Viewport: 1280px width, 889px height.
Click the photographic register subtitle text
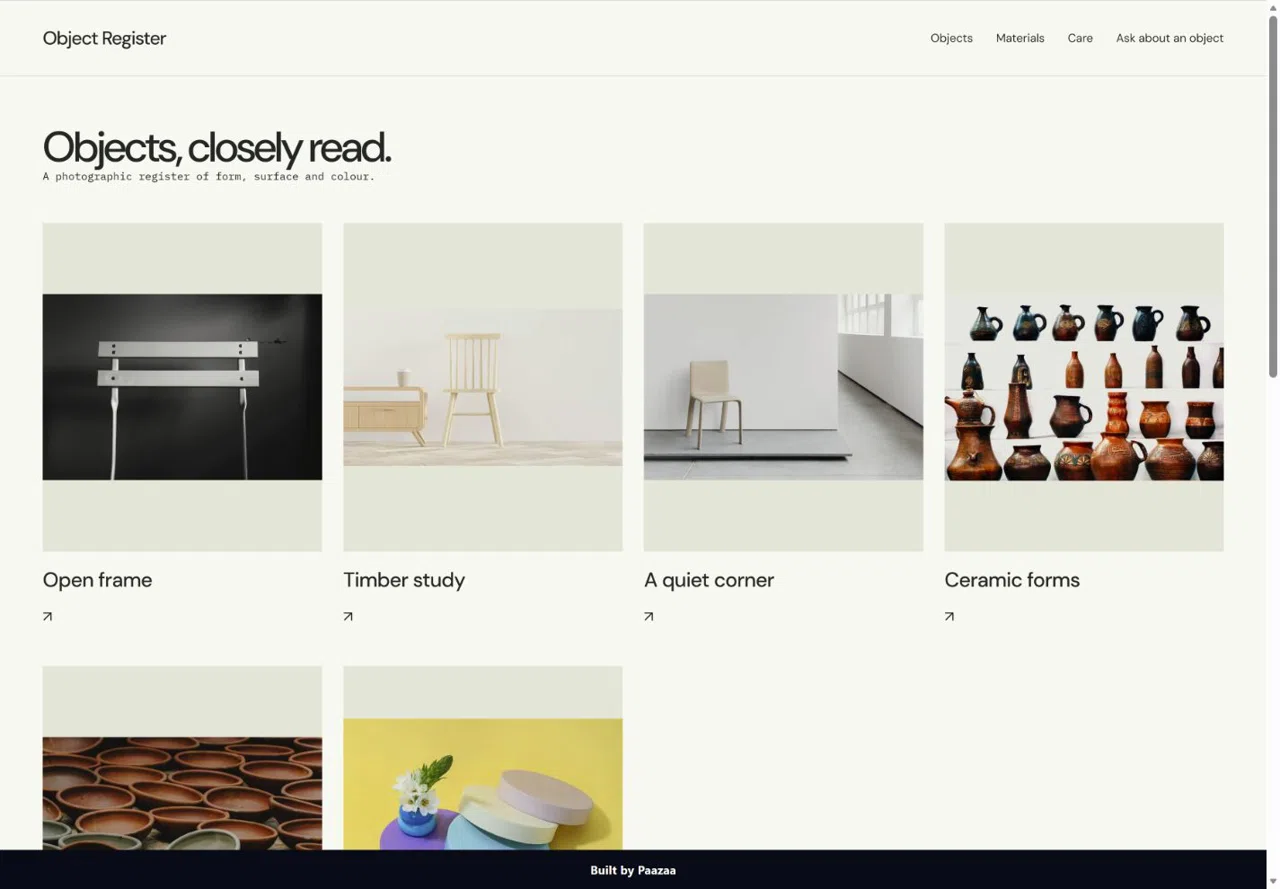[208, 177]
